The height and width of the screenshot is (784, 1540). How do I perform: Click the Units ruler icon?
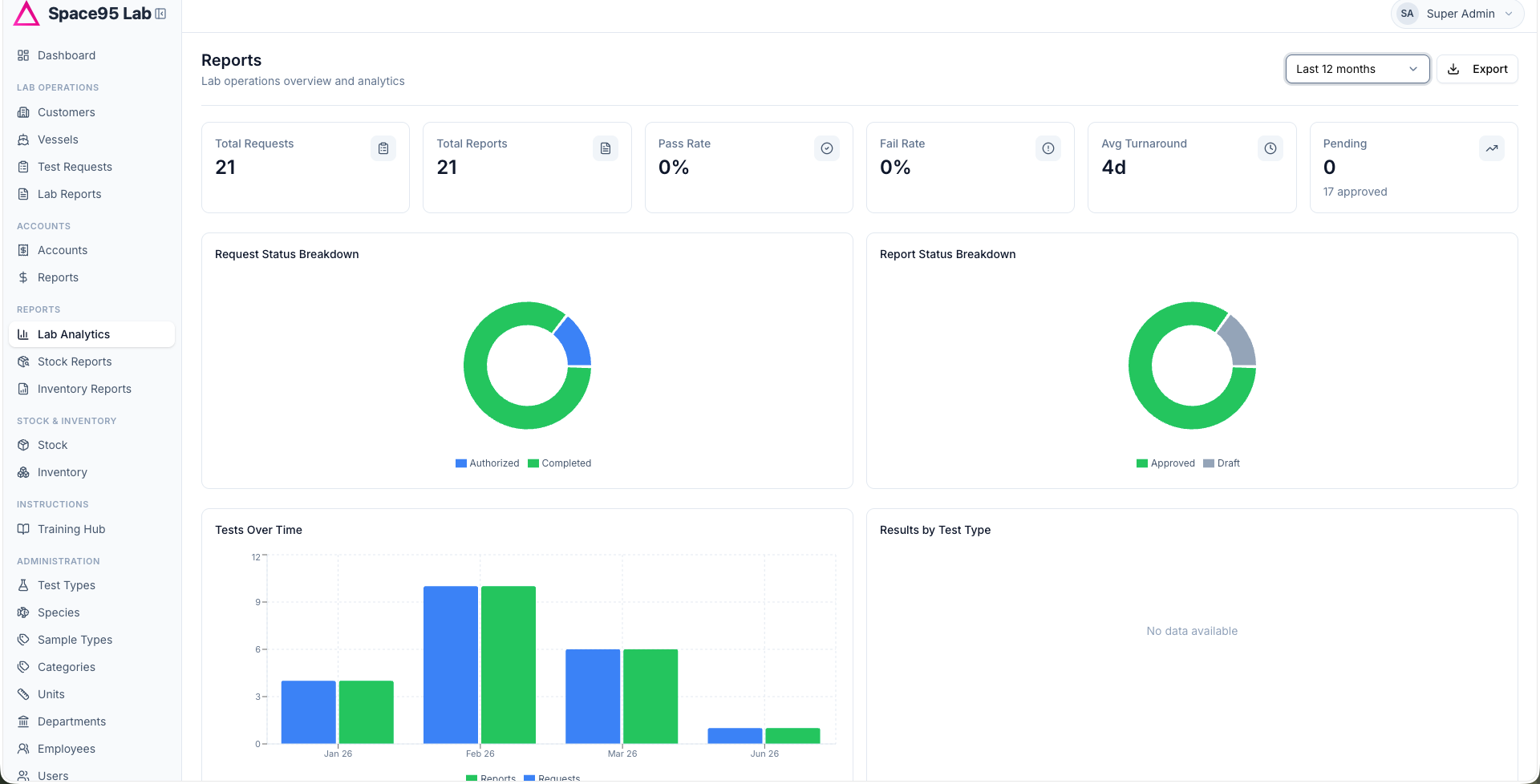click(23, 694)
